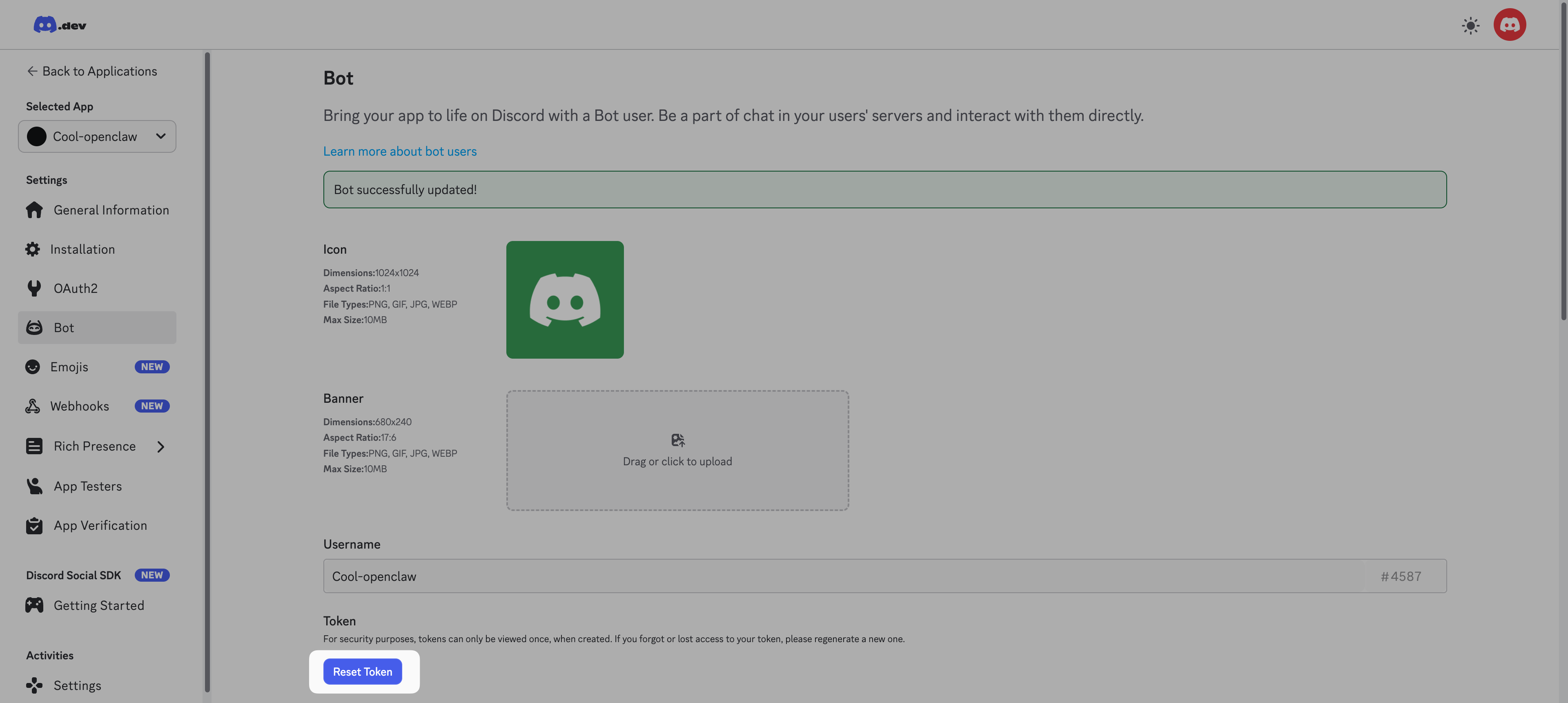1568x703 pixels.
Task: Open your profile avatar menu
Action: pyautogui.click(x=1510, y=25)
